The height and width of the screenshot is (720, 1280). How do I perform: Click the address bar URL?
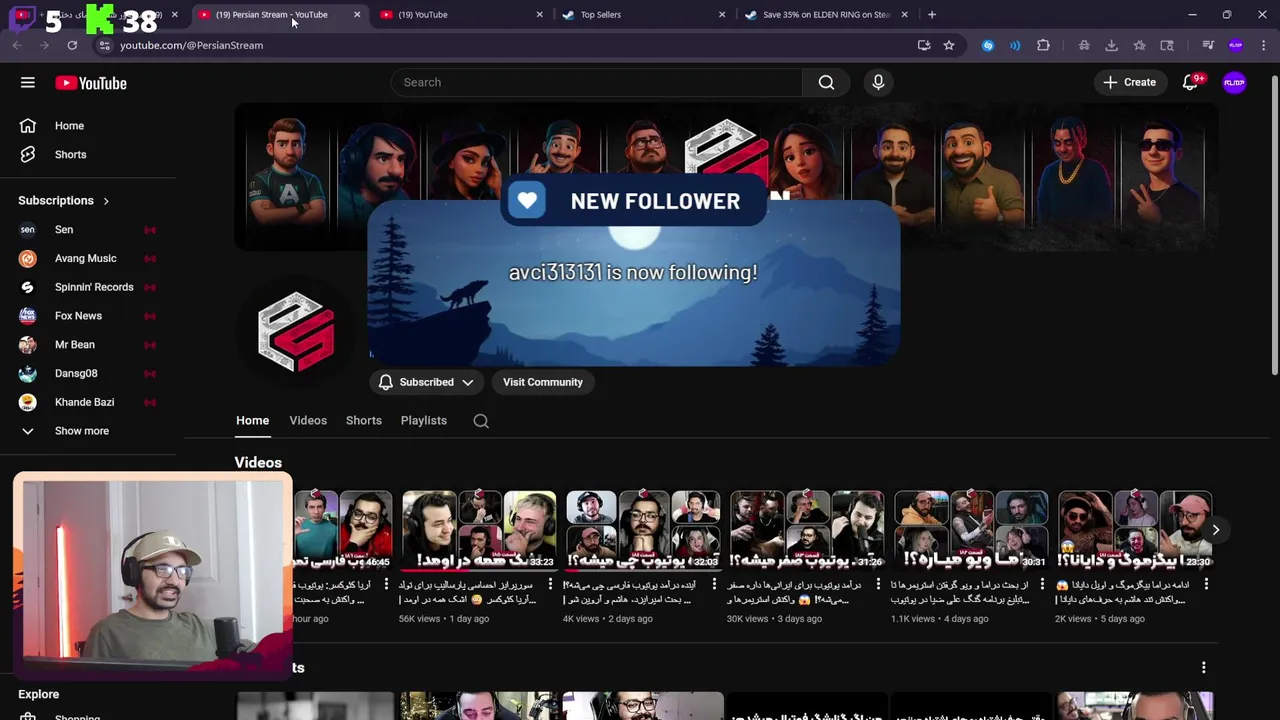pos(191,45)
